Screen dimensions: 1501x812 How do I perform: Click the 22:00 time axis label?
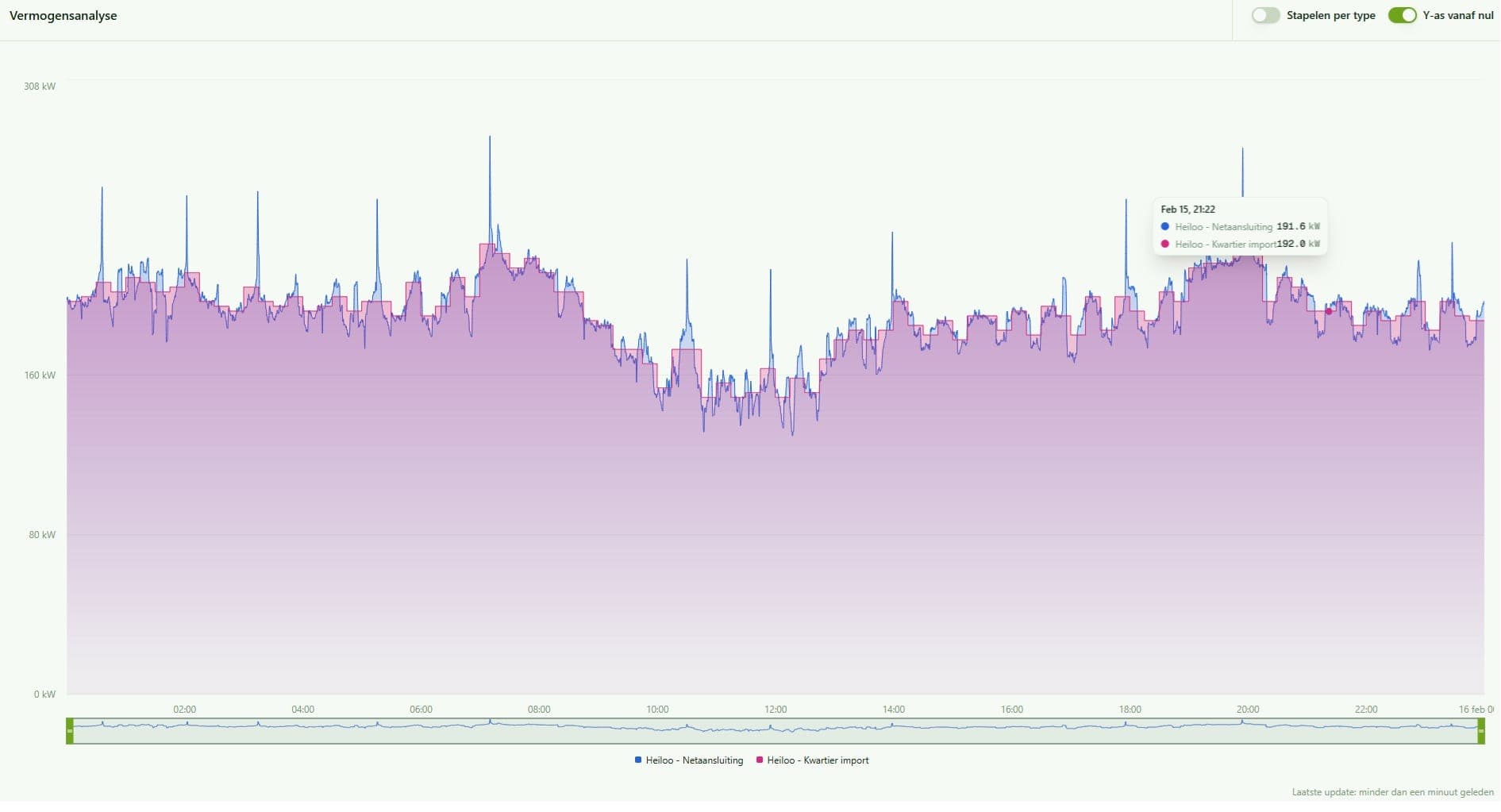(x=1366, y=710)
